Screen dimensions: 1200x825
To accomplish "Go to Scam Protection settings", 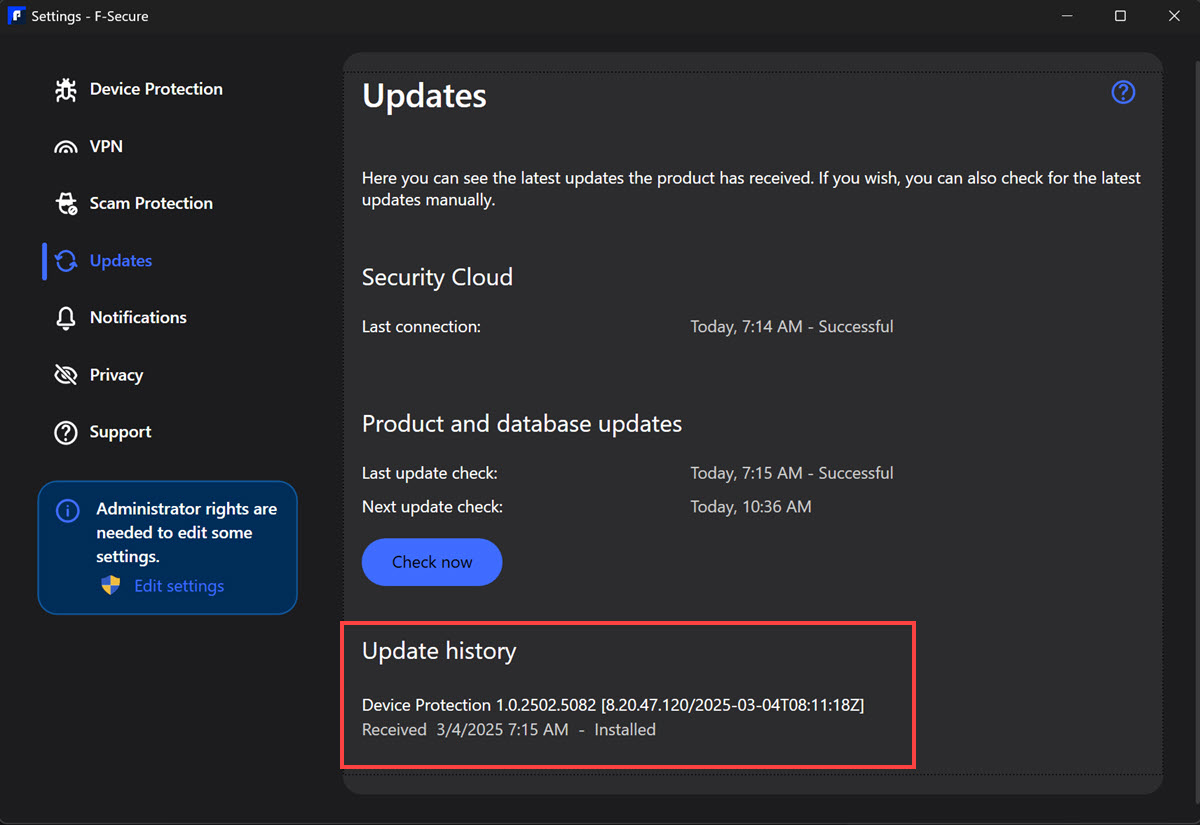I will [151, 203].
